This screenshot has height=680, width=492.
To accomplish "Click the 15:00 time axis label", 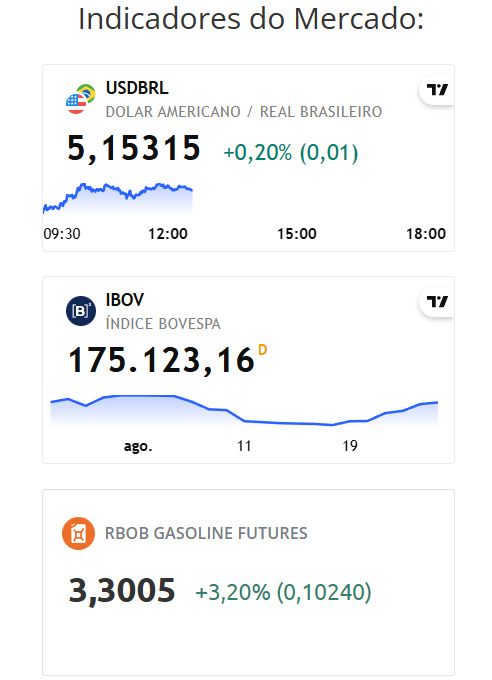I will pyautogui.click(x=297, y=234).
